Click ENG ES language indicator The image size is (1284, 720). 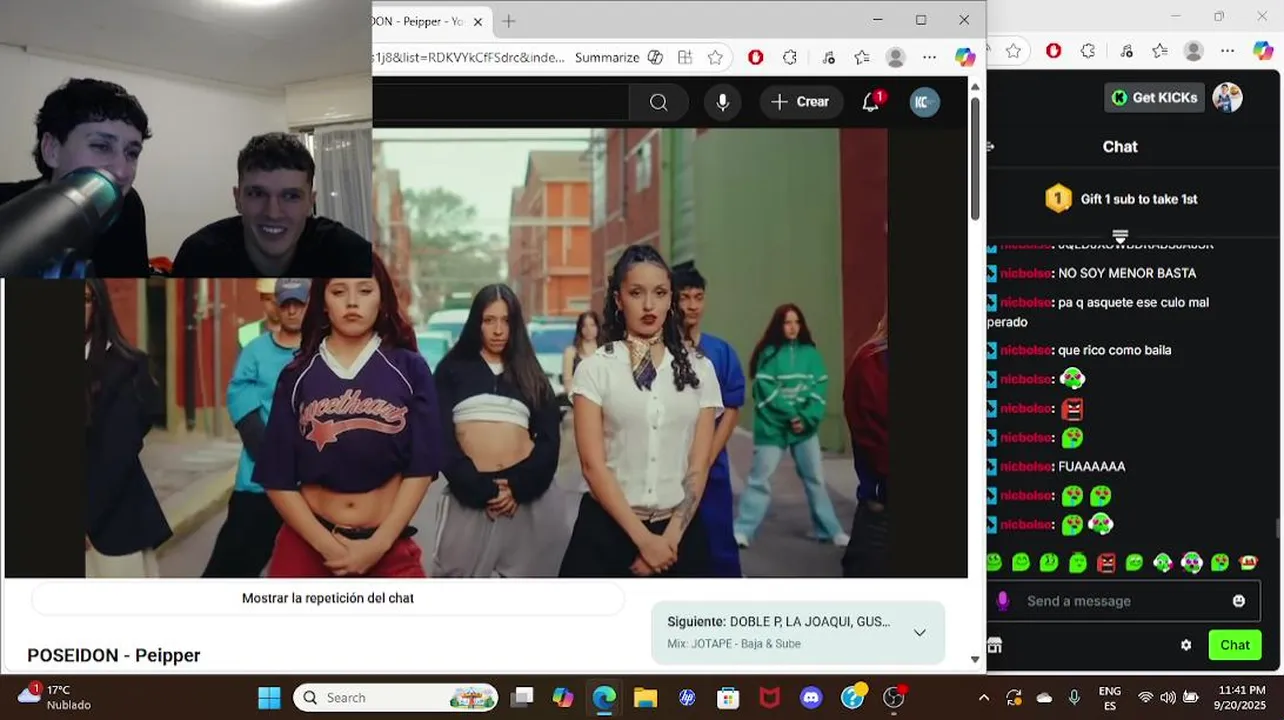[1109, 698]
